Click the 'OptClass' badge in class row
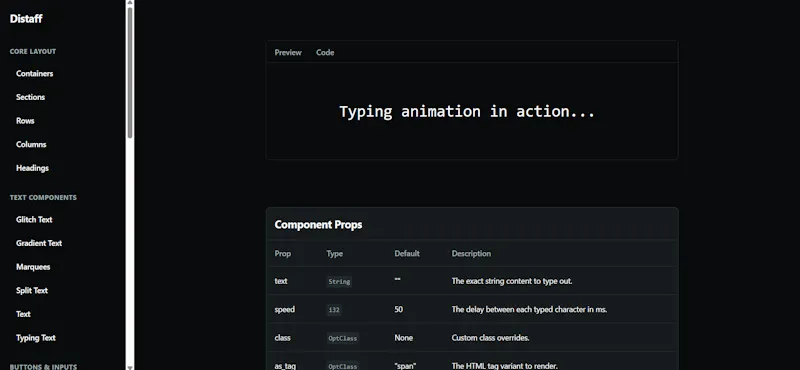 343,338
